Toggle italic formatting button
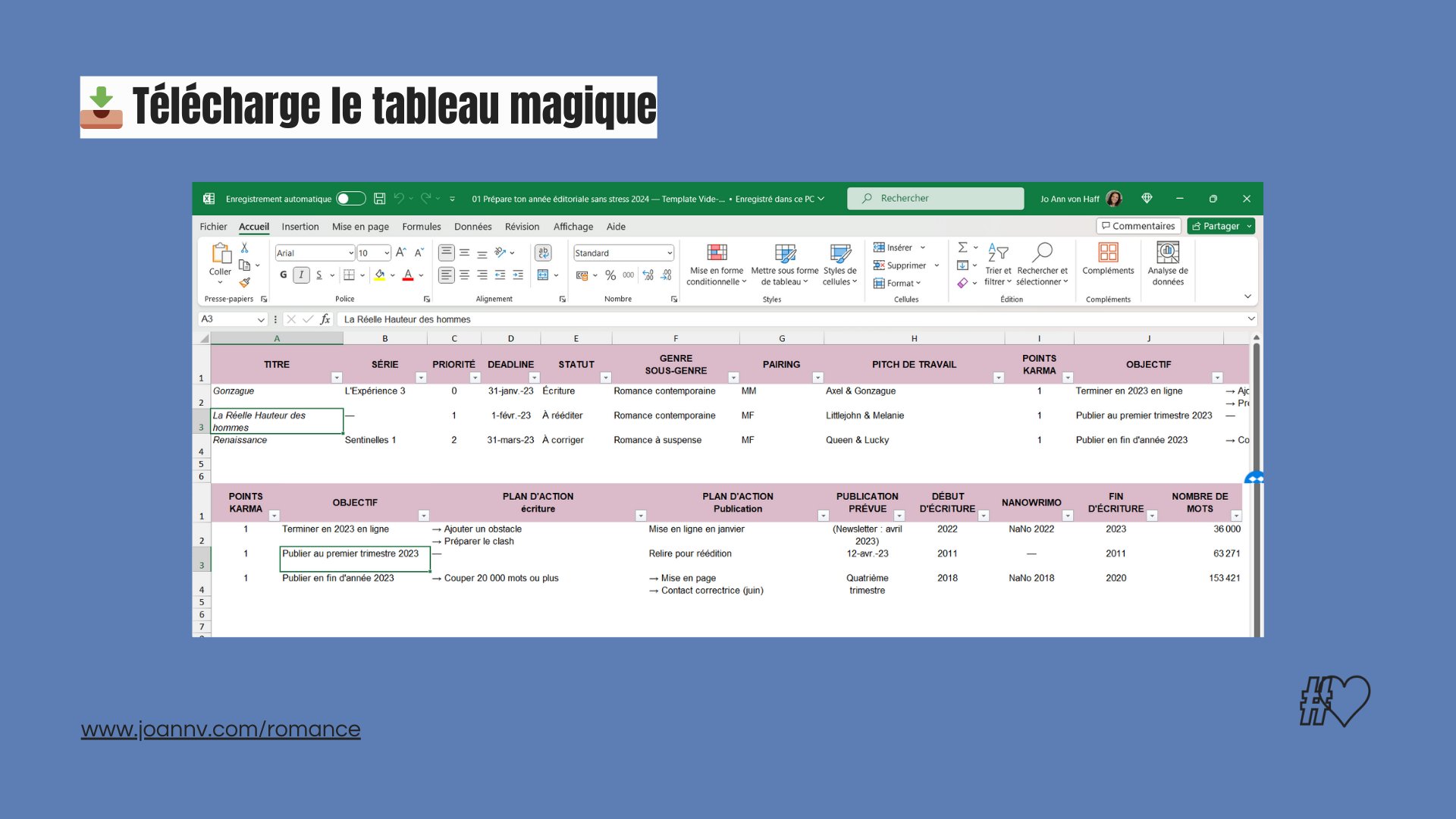This screenshot has width=1456, height=819. (301, 275)
